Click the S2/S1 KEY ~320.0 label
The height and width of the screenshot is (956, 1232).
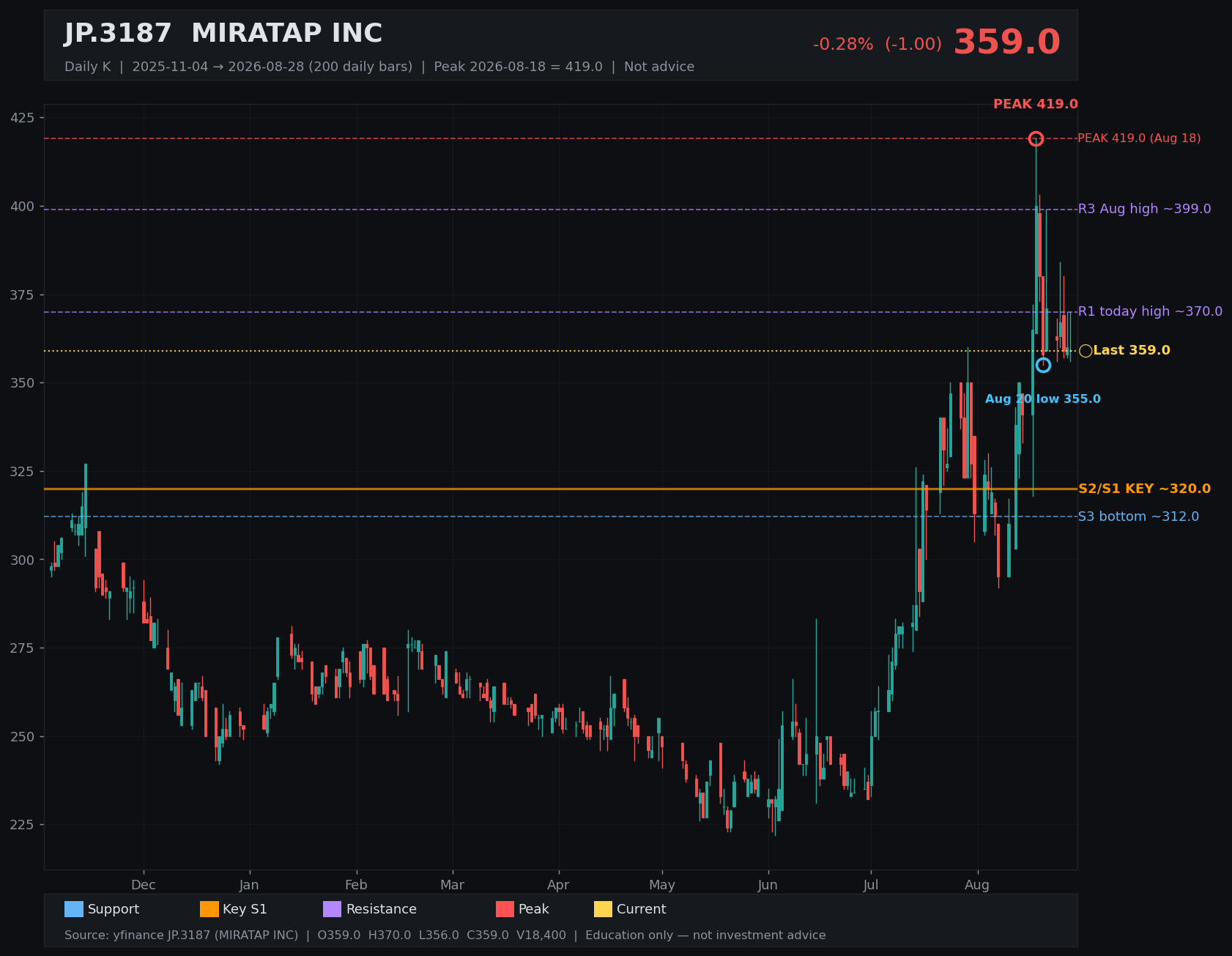pos(1145,489)
